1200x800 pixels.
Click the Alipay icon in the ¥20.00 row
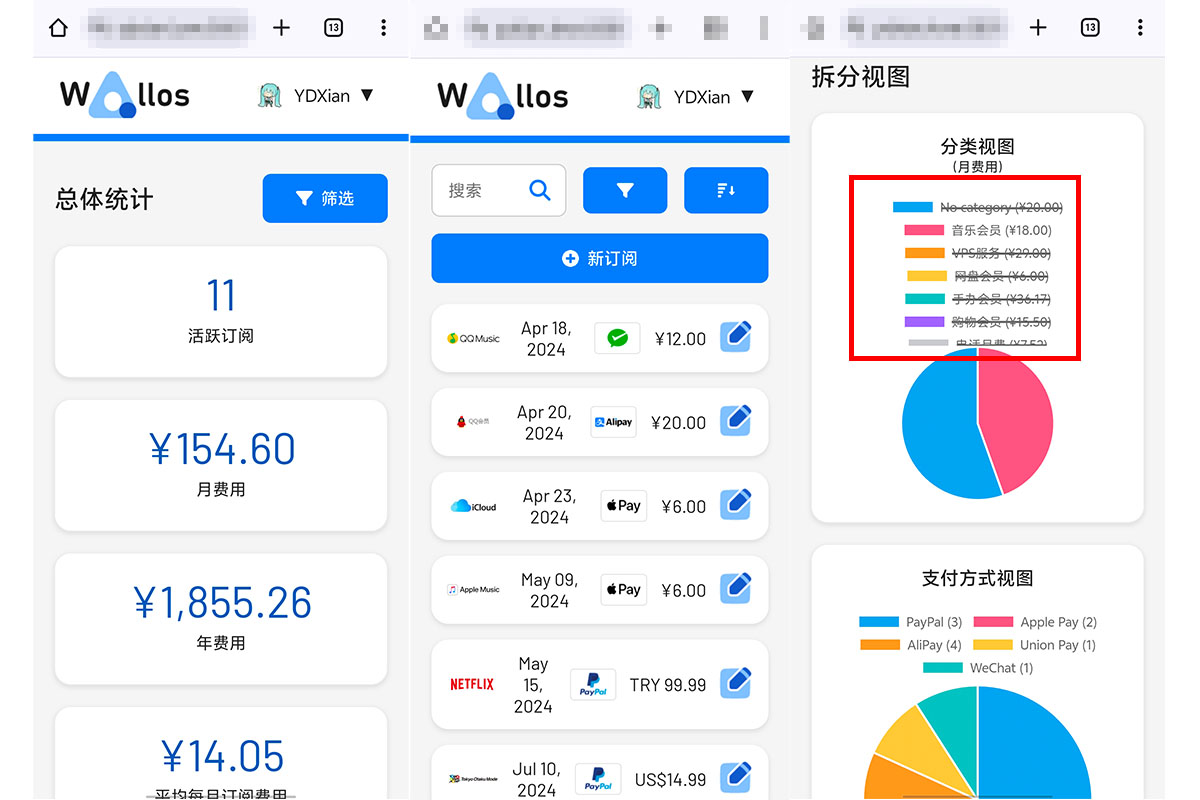(x=613, y=422)
